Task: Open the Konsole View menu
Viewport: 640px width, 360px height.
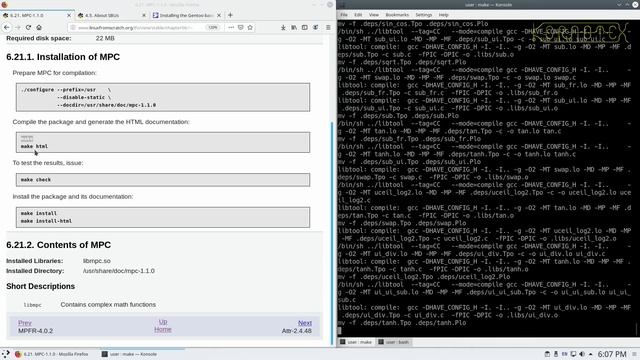Action: point(373,15)
